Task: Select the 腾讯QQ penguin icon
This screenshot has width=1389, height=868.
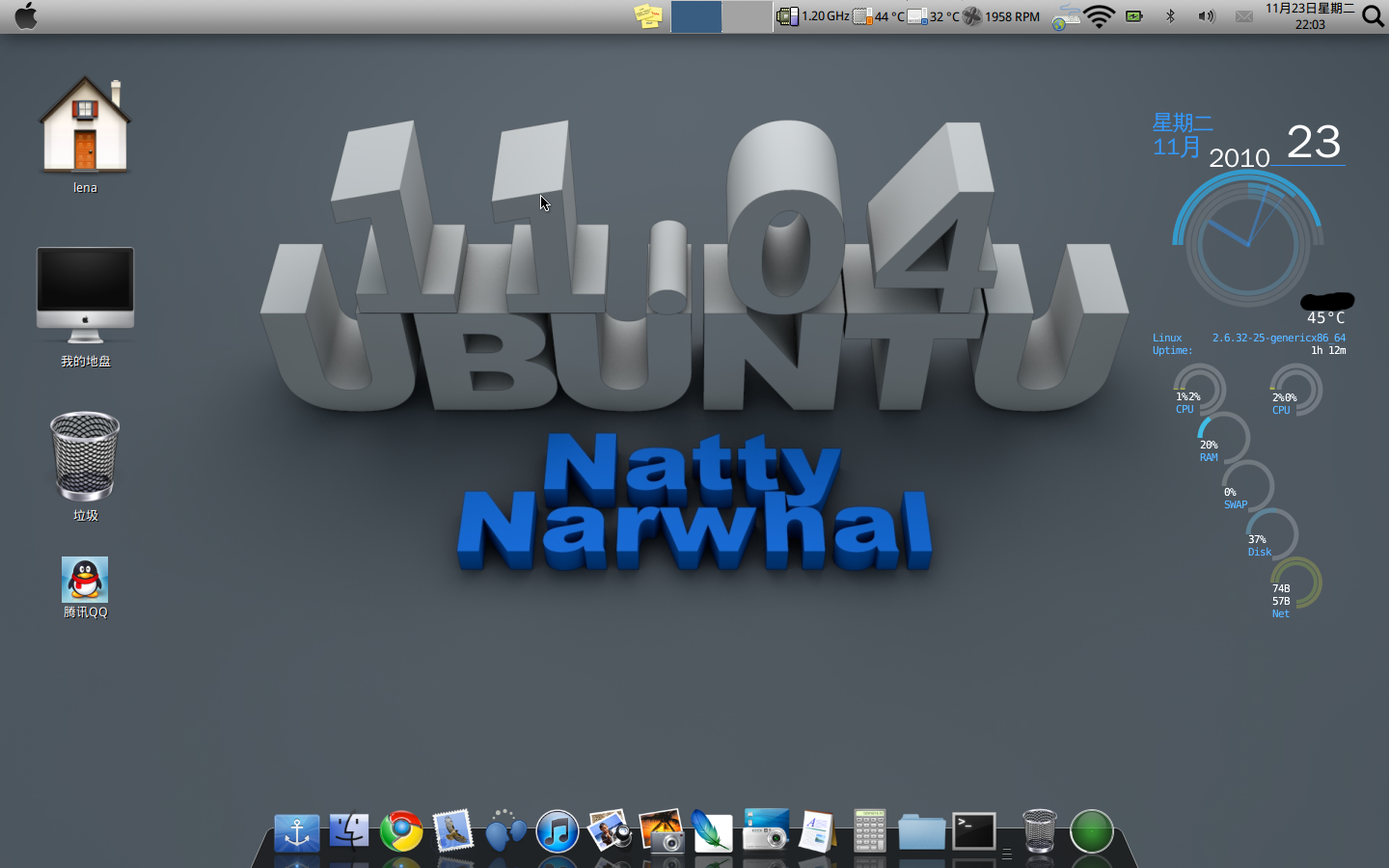Action: pos(85,587)
